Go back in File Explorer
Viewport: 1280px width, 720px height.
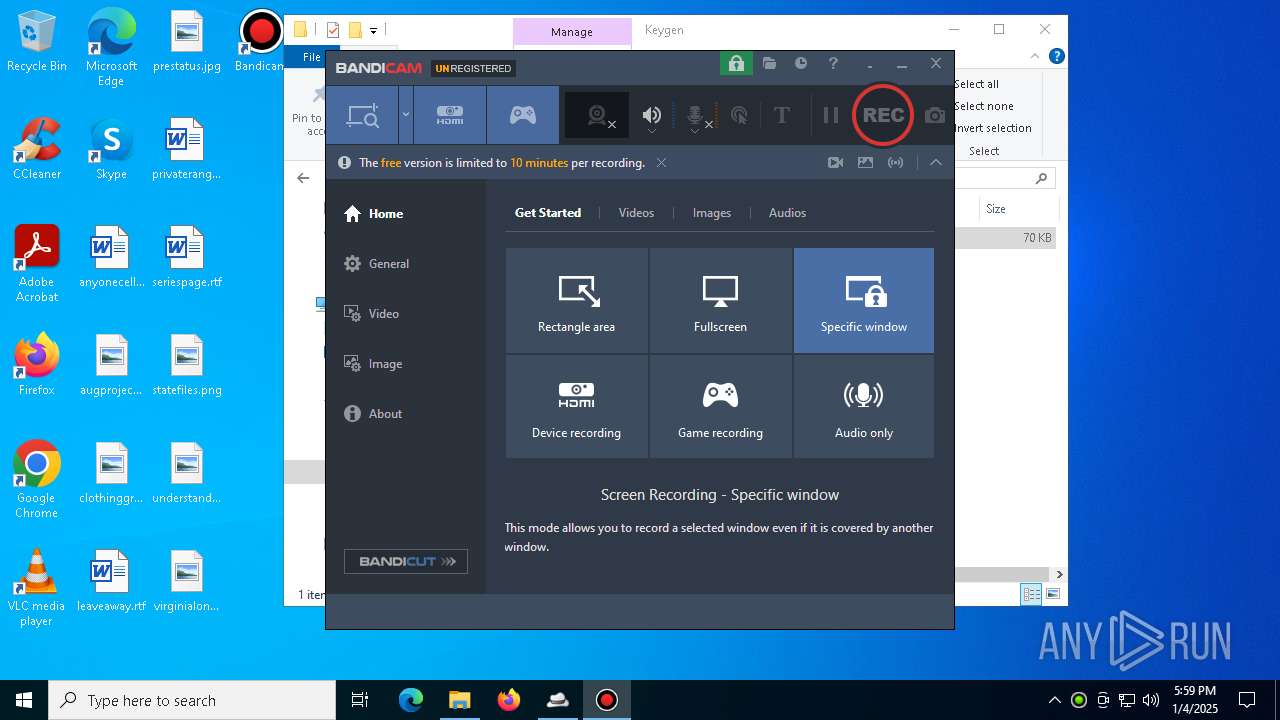click(x=303, y=178)
